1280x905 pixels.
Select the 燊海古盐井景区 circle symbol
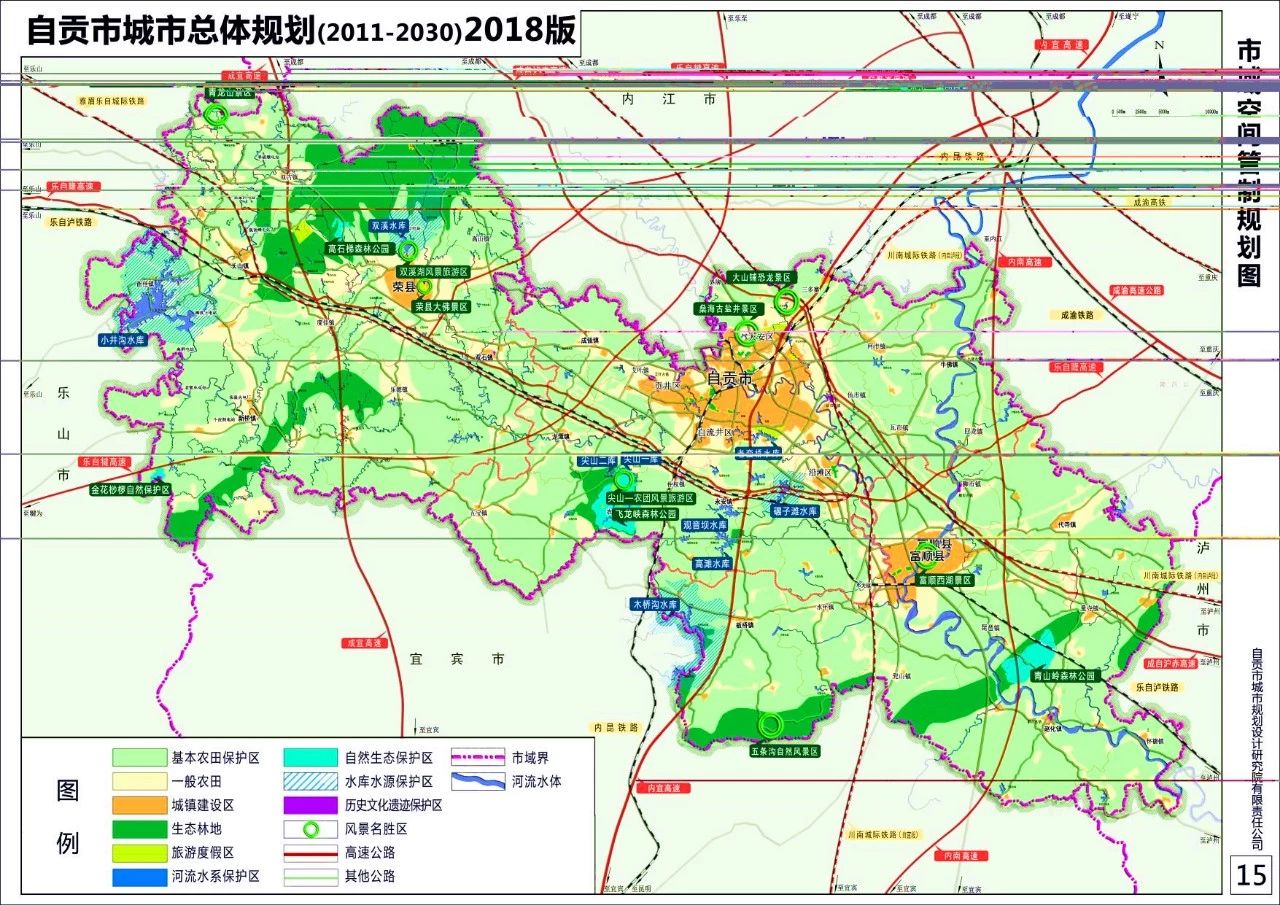coord(746,333)
